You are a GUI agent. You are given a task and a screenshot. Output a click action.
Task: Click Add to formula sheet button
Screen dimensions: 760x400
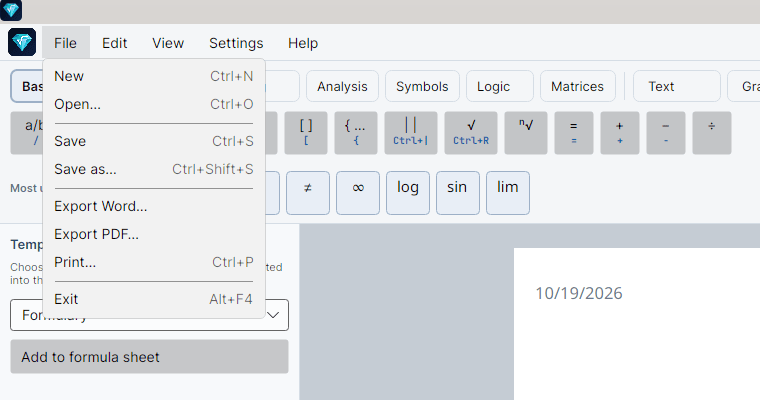pyautogui.click(x=149, y=357)
